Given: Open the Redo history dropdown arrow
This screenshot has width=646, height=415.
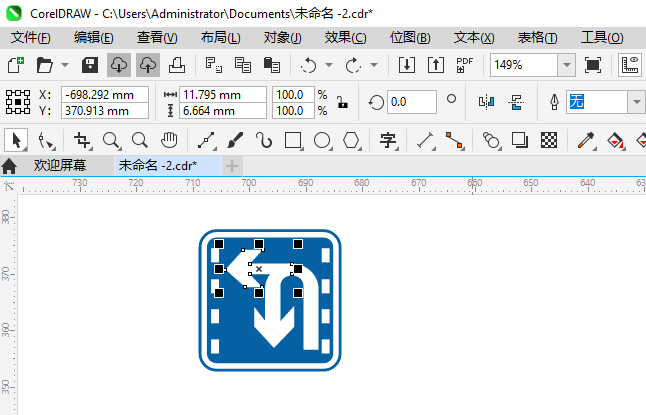Looking at the screenshot, I should [x=374, y=65].
